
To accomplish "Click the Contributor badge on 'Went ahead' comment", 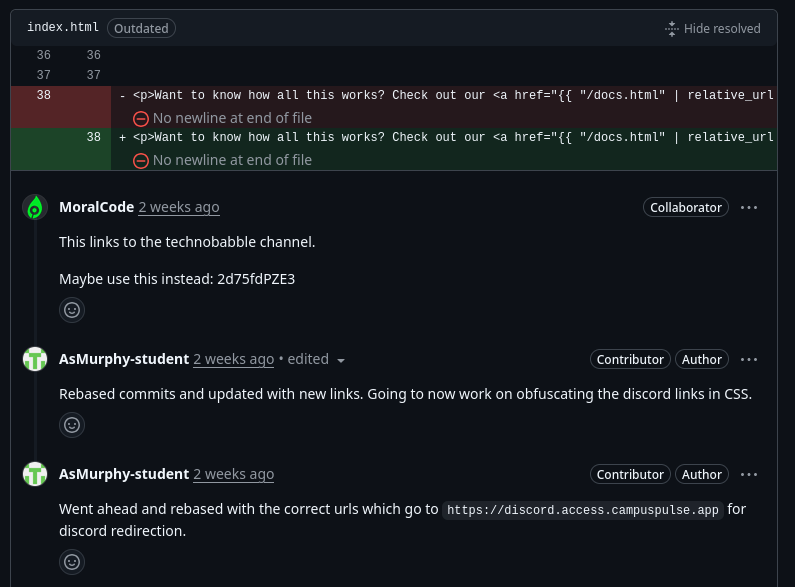I will (630, 474).
